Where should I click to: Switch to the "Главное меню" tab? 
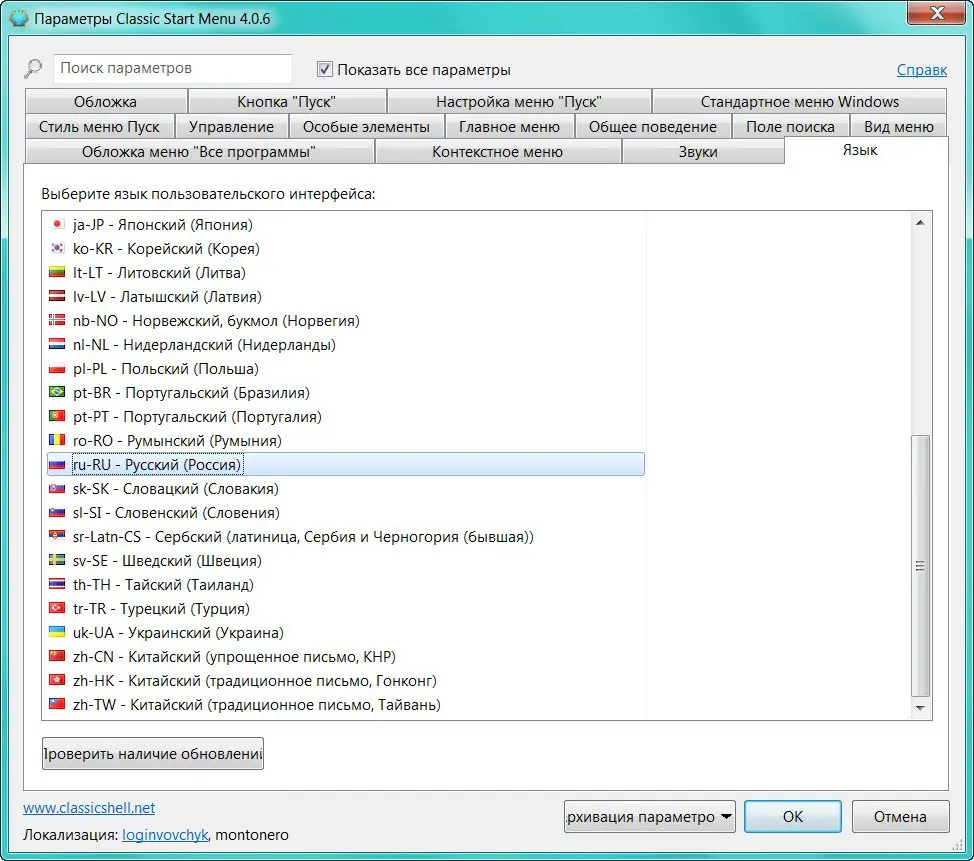509,127
